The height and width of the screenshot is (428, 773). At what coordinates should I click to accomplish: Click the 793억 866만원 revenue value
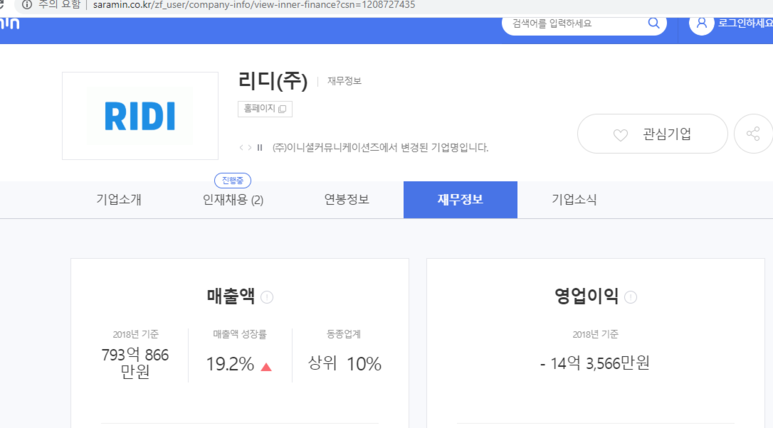click(x=135, y=363)
